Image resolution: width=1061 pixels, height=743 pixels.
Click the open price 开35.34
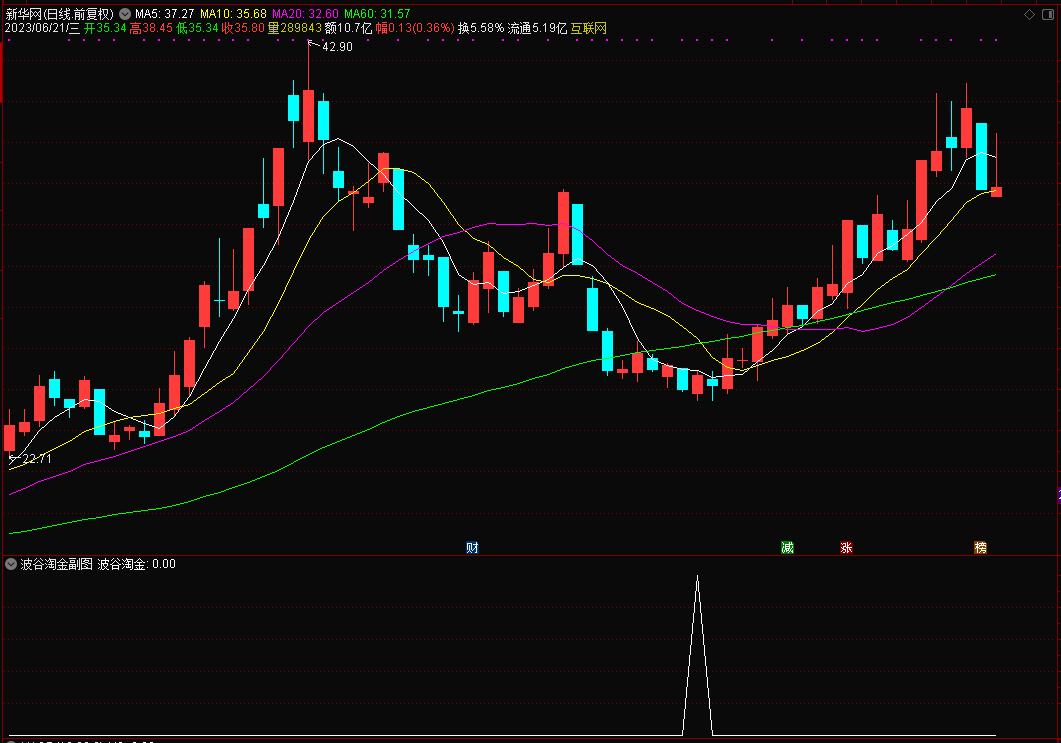click(105, 28)
